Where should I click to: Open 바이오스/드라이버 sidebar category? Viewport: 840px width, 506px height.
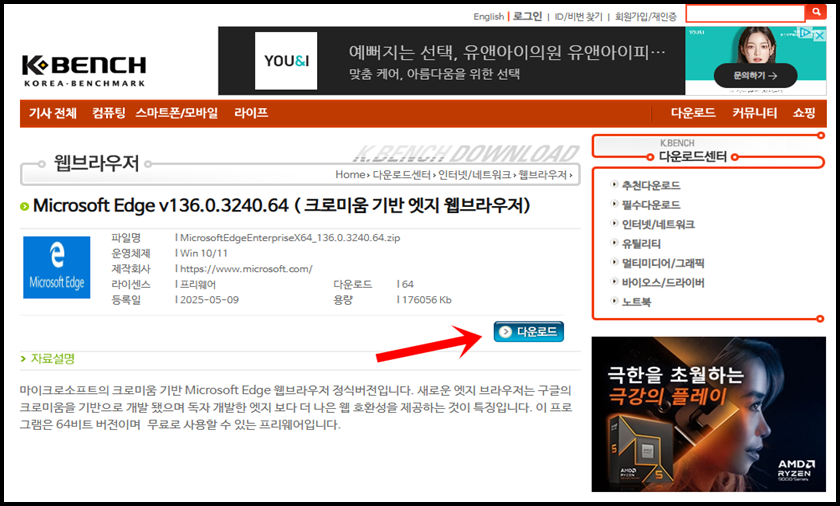coord(663,282)
